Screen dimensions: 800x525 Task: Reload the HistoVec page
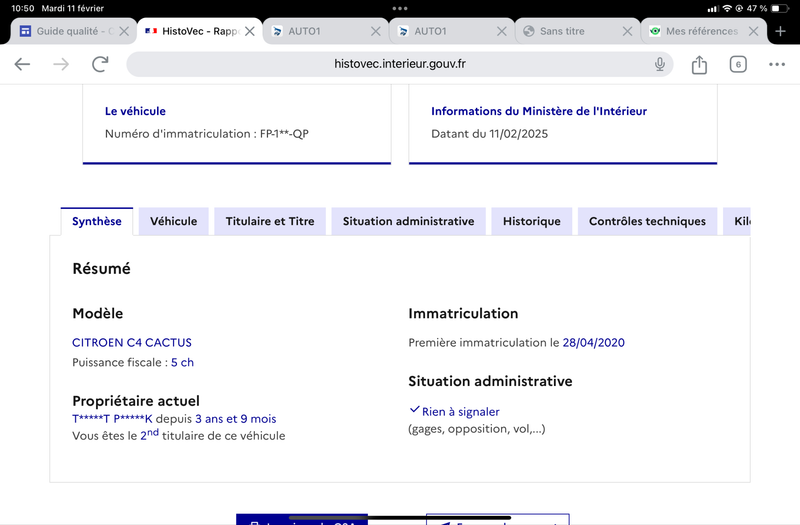click(x=100, y=64)
